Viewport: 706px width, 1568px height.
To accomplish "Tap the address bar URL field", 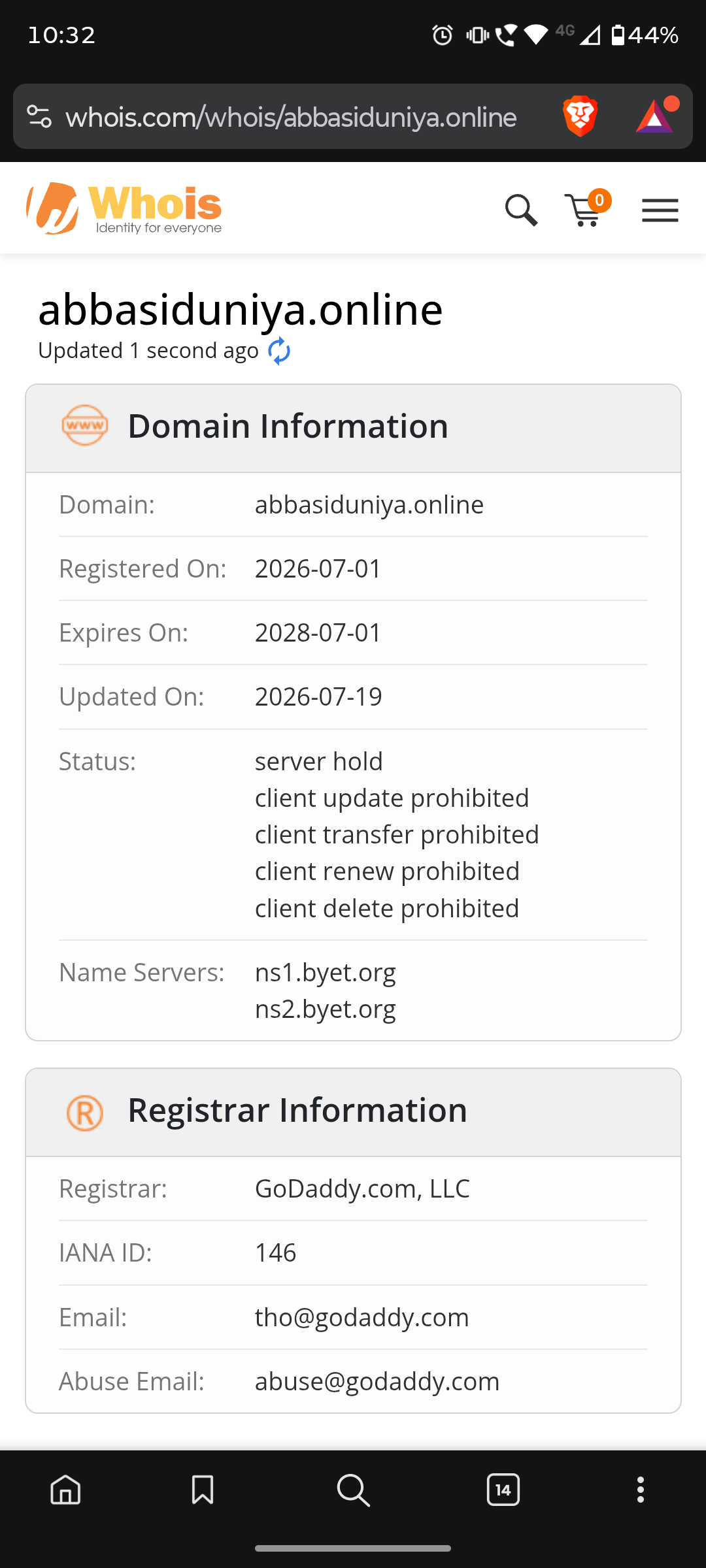I will point(291,117).
